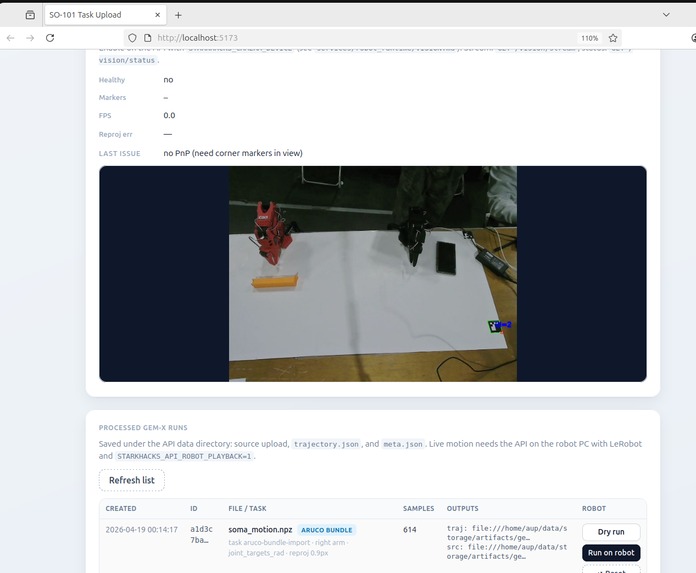
Task: Click the samples value 614
Action: click(410, 530)
